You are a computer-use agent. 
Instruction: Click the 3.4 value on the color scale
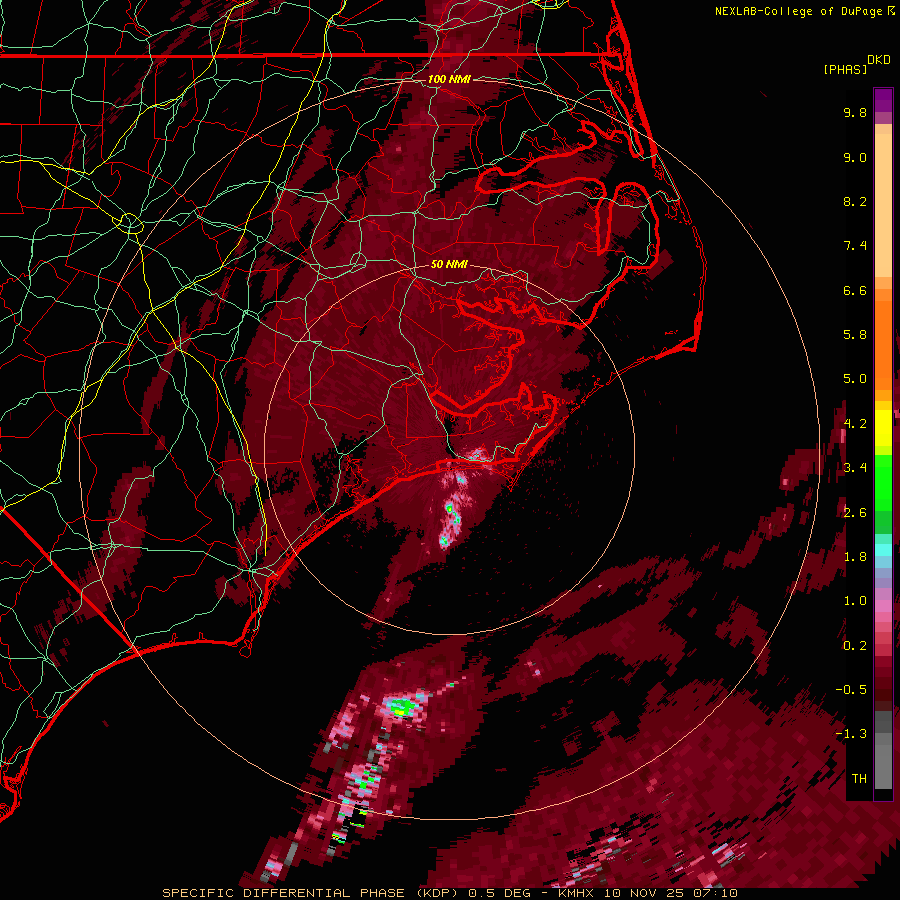click(855, 467)
